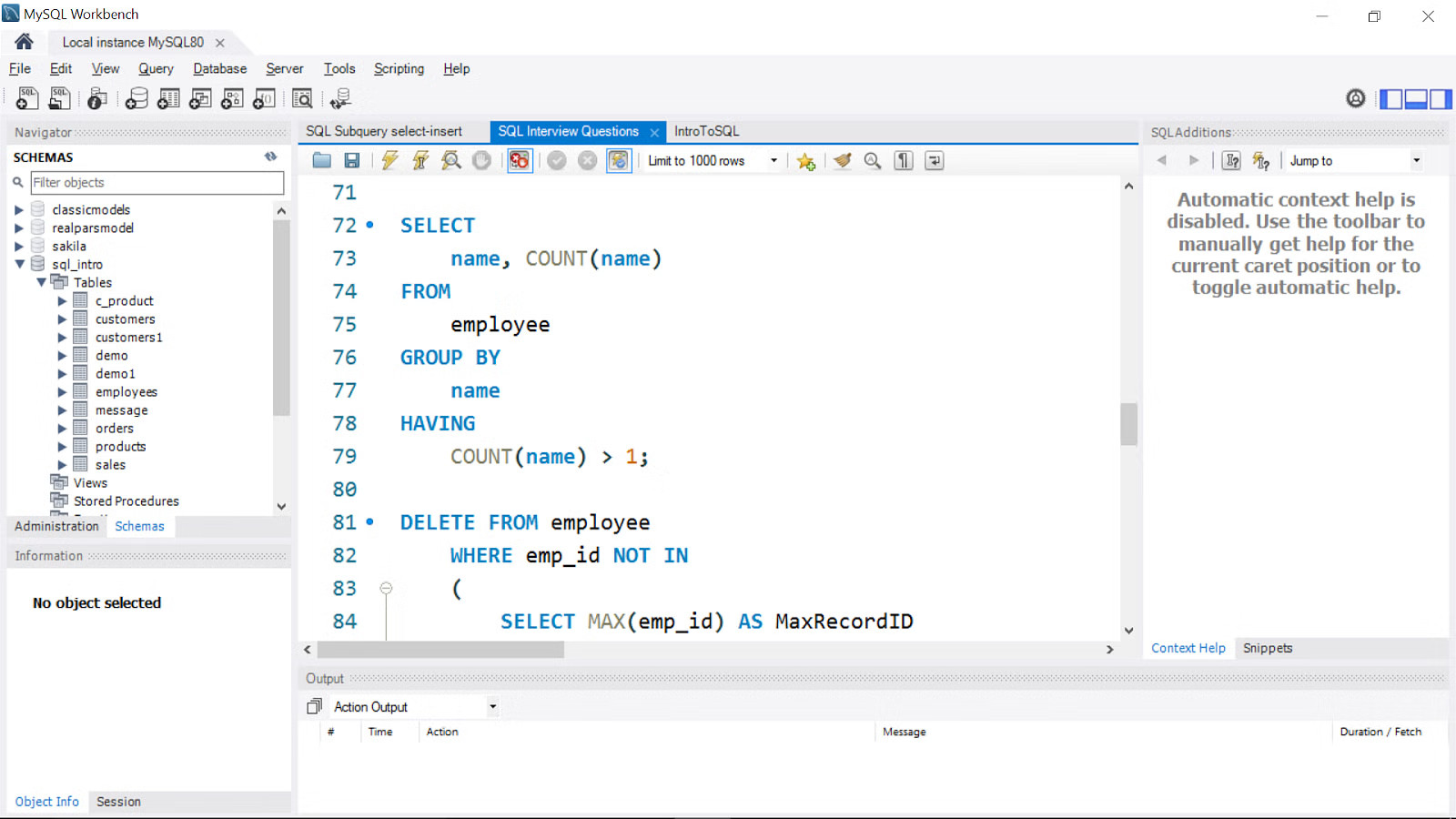Open the Query menu

[x=156, y=69]
